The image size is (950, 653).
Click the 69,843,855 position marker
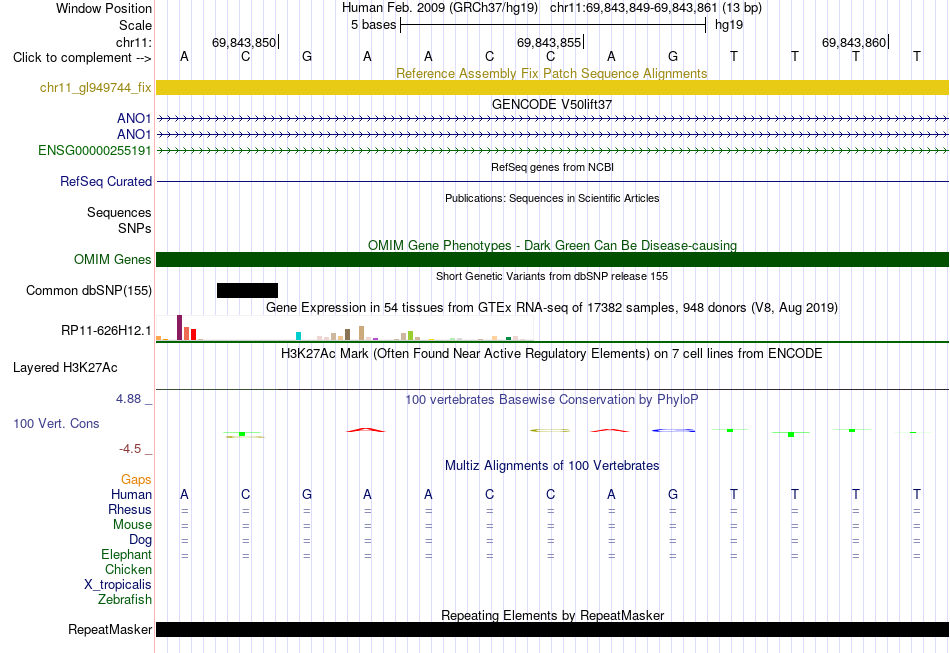549,42
